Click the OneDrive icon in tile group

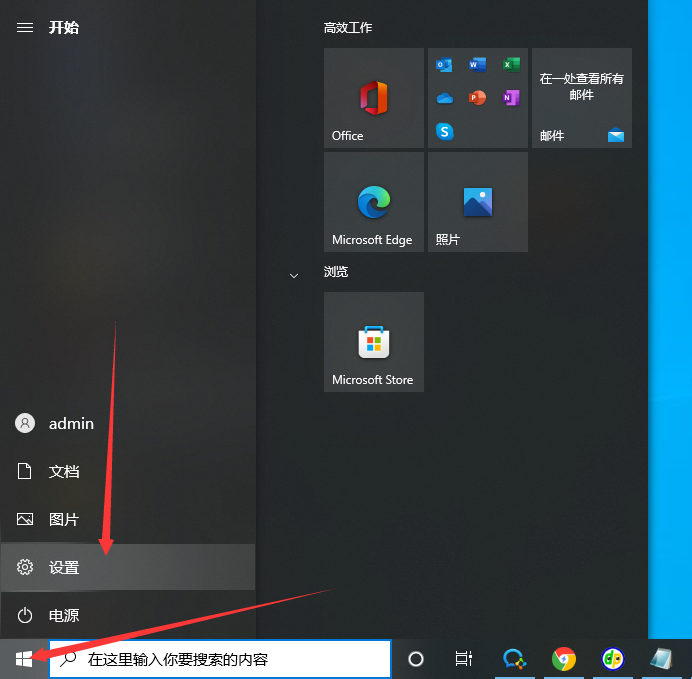point(445,98)
